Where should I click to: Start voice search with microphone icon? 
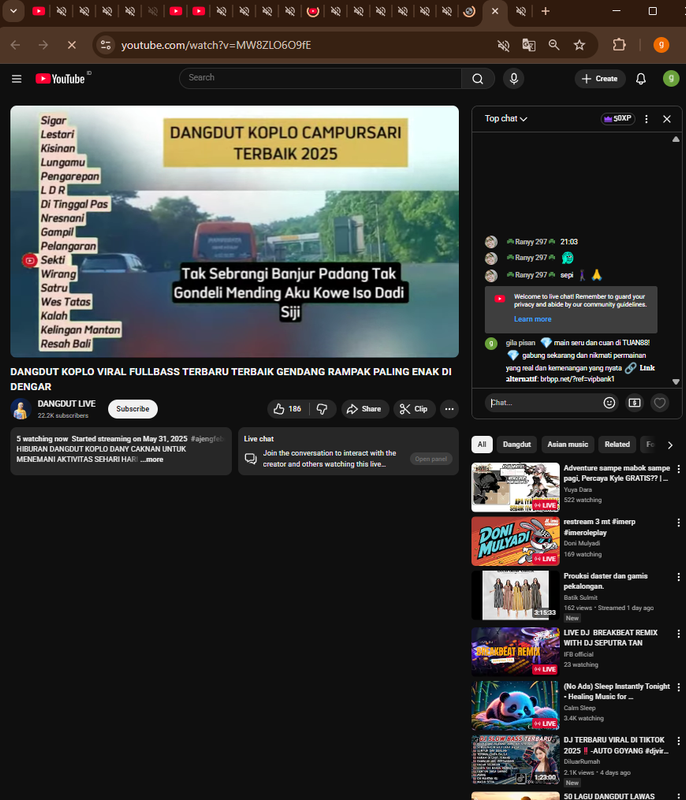click(514, 79)
